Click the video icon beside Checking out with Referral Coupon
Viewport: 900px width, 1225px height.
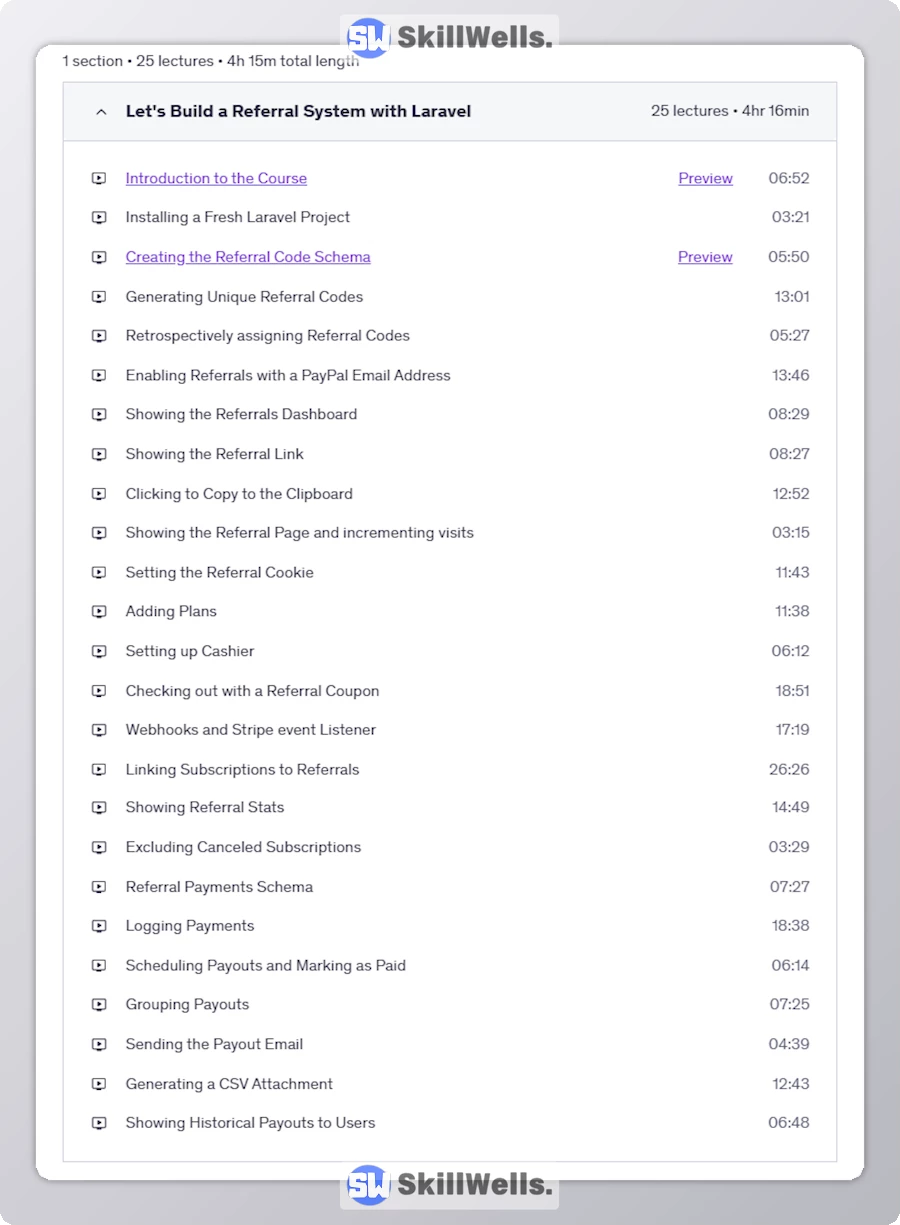[99, 691]
